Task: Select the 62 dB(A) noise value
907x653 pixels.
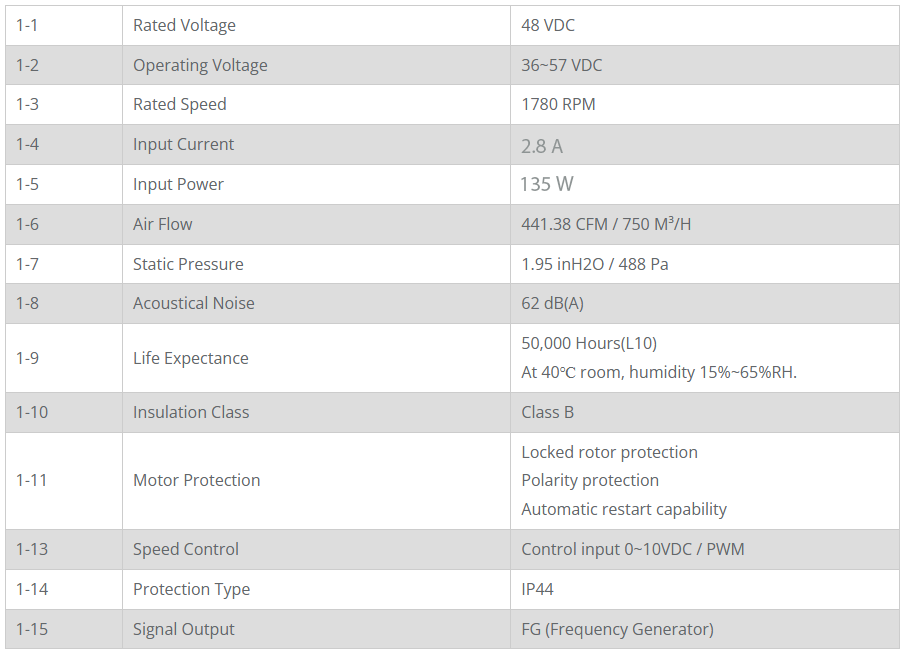Action: coord(552,303)
